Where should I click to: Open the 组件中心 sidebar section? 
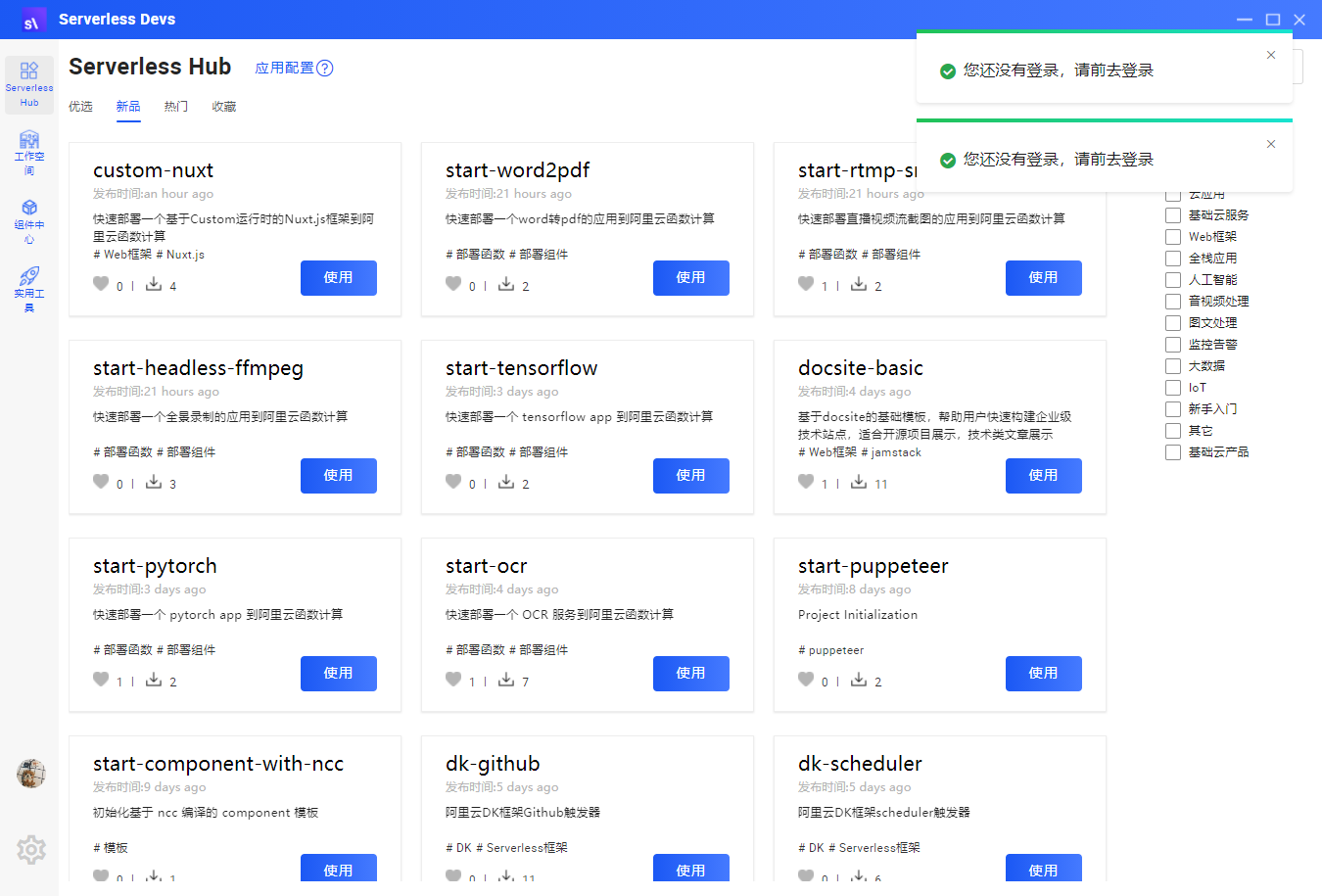click(29, 217)
